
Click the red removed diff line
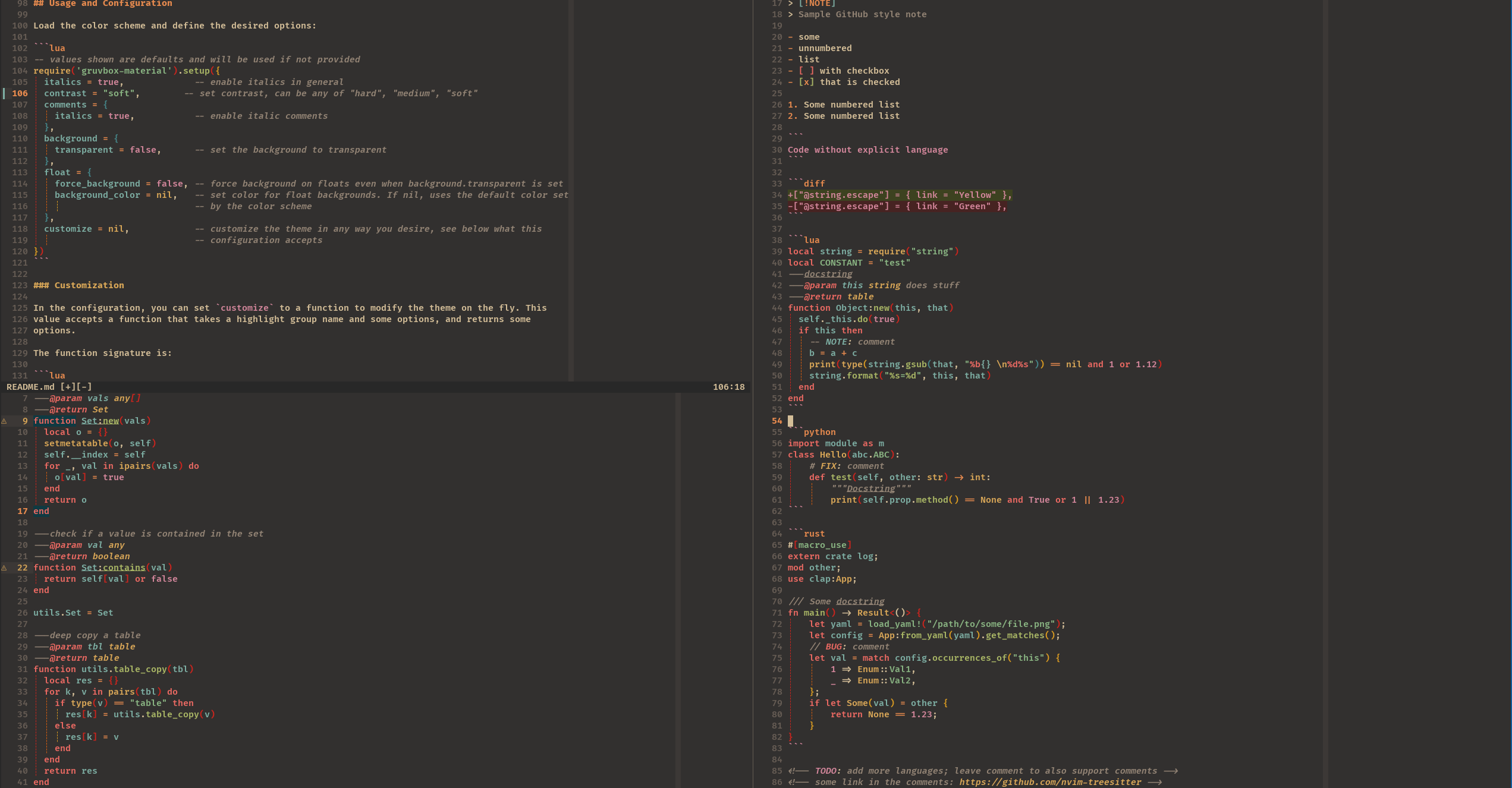[x=897, y=206]
